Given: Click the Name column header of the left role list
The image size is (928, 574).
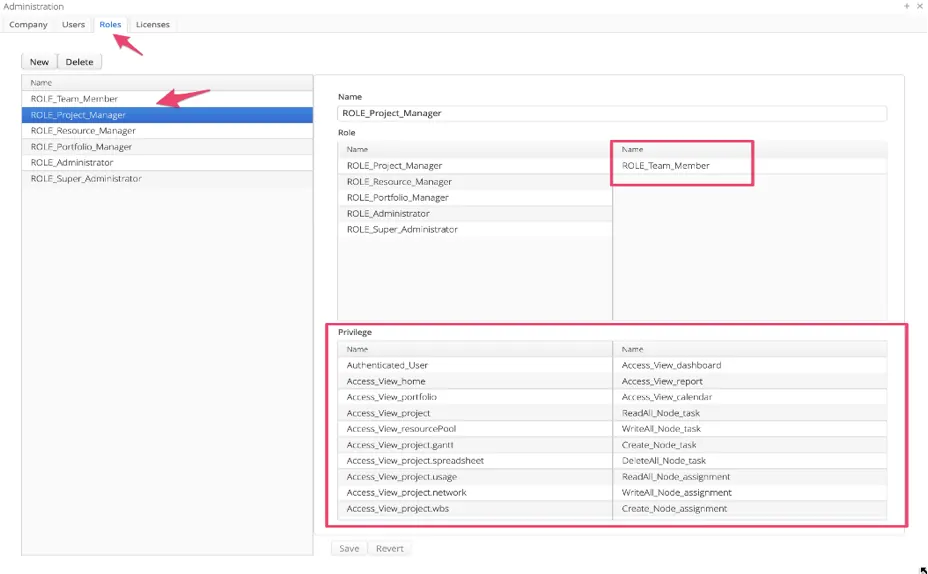Looking at the screenshot, I should (x=167, y=83).
